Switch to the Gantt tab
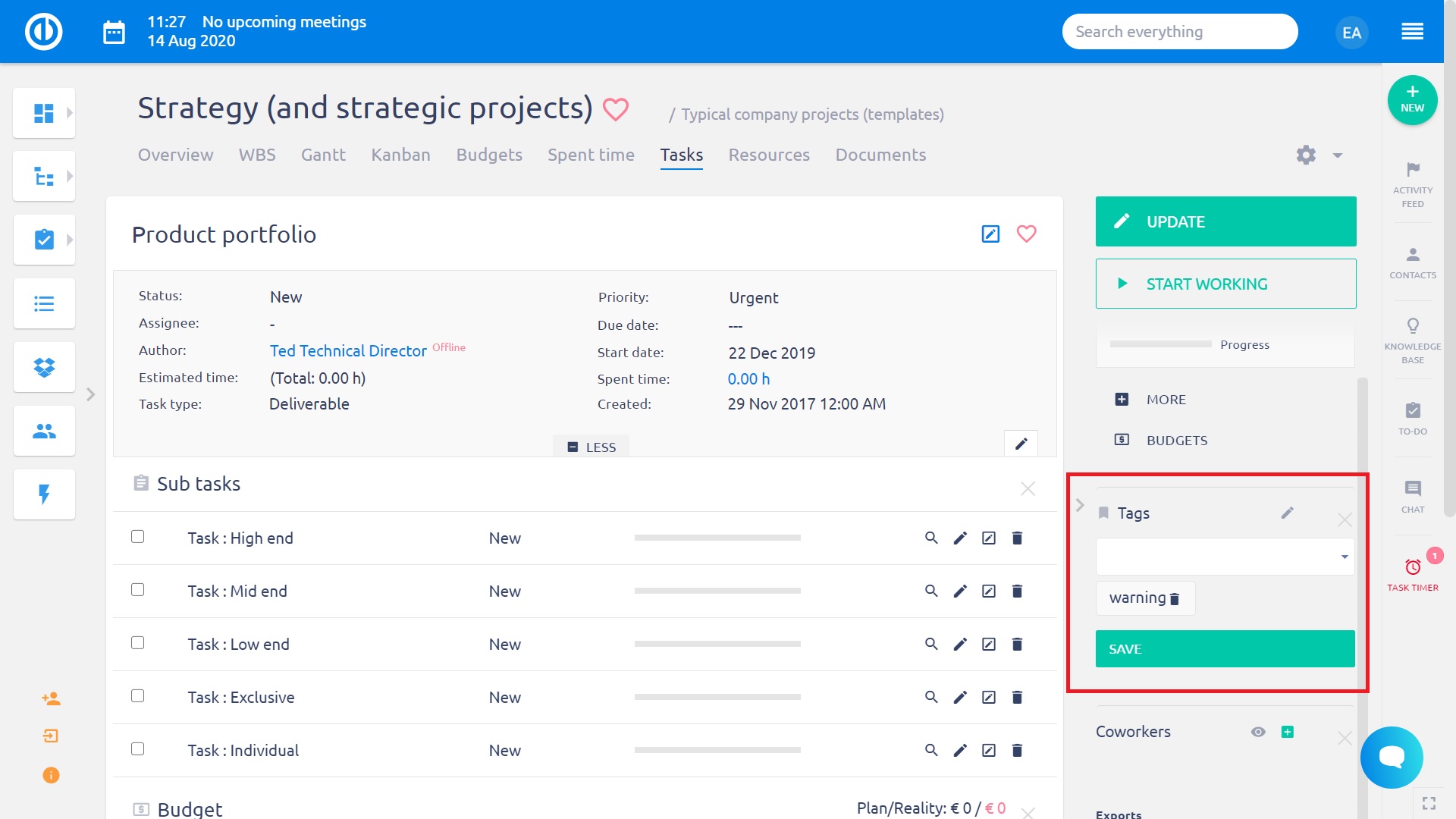The image size is (1456, 819). pyautogui.click(x=323, y=155)
